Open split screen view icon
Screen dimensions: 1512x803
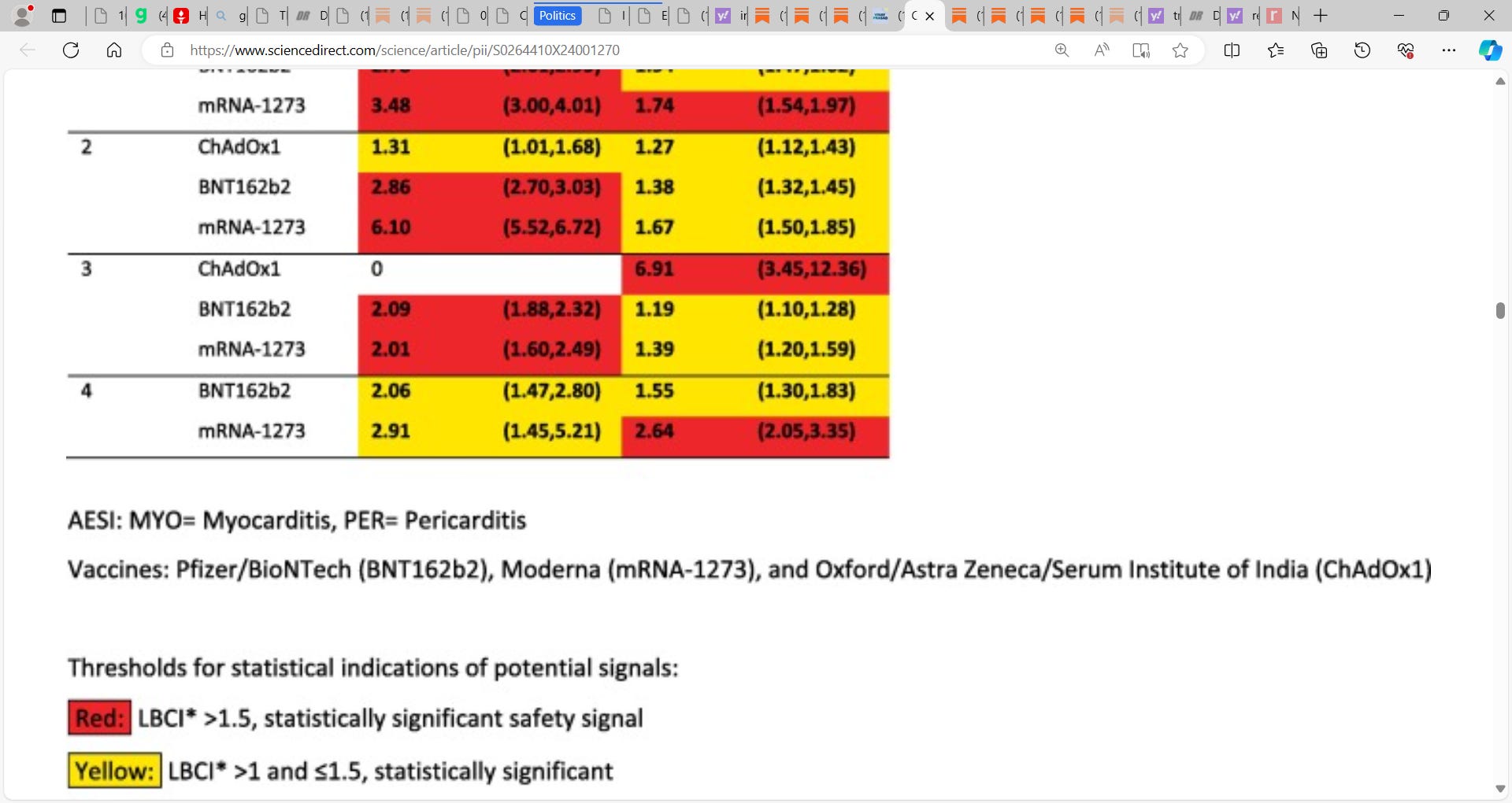[x=1232, y=50]
